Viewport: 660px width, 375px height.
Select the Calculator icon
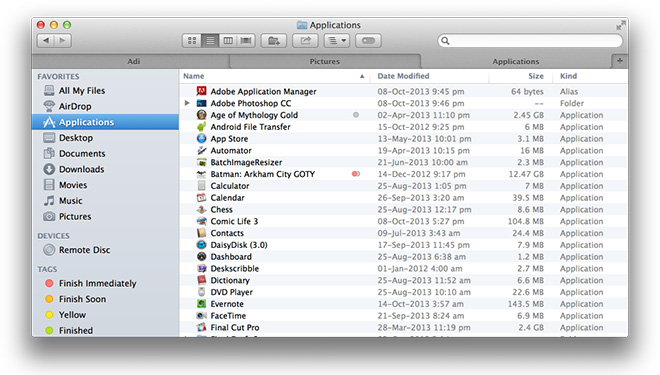point(202,186)
